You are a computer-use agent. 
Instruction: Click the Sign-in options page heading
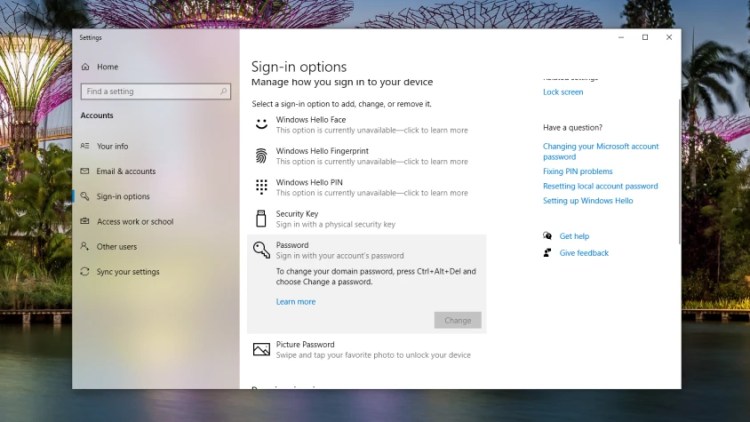[299, 67]
